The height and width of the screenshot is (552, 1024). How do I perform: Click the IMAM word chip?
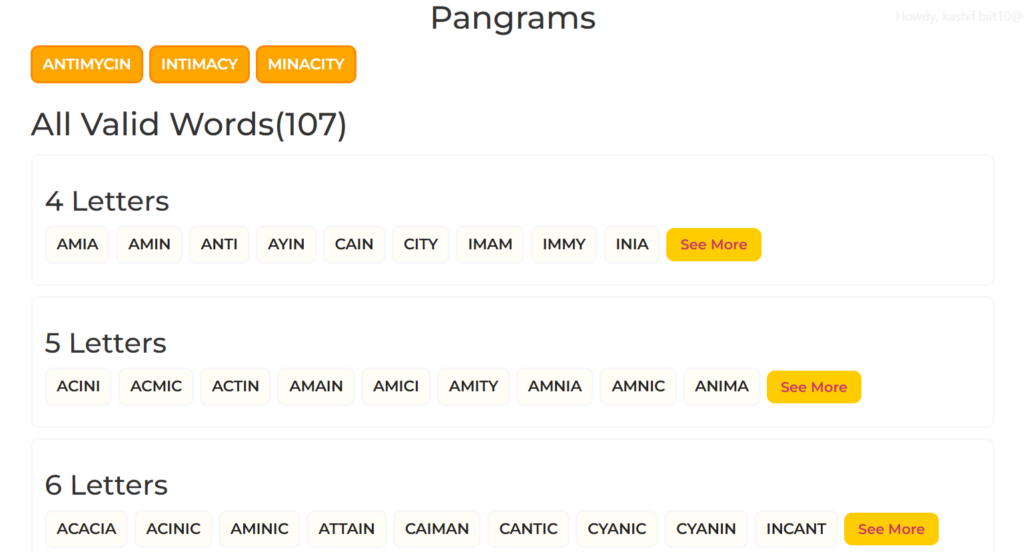(490, 244)
